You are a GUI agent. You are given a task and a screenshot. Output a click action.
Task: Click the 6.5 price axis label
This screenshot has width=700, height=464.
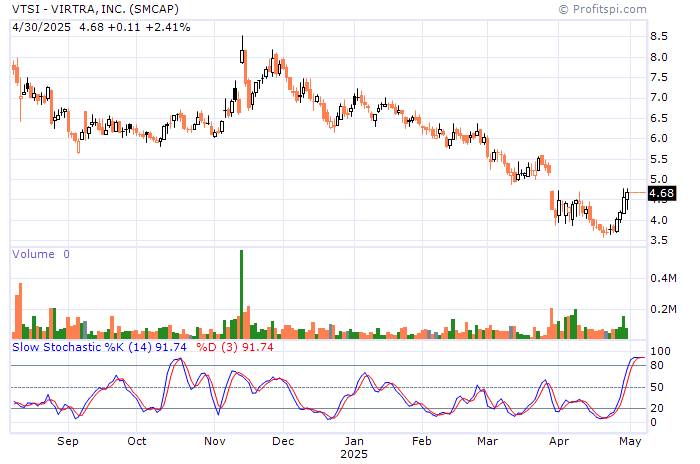pos(658,118)
